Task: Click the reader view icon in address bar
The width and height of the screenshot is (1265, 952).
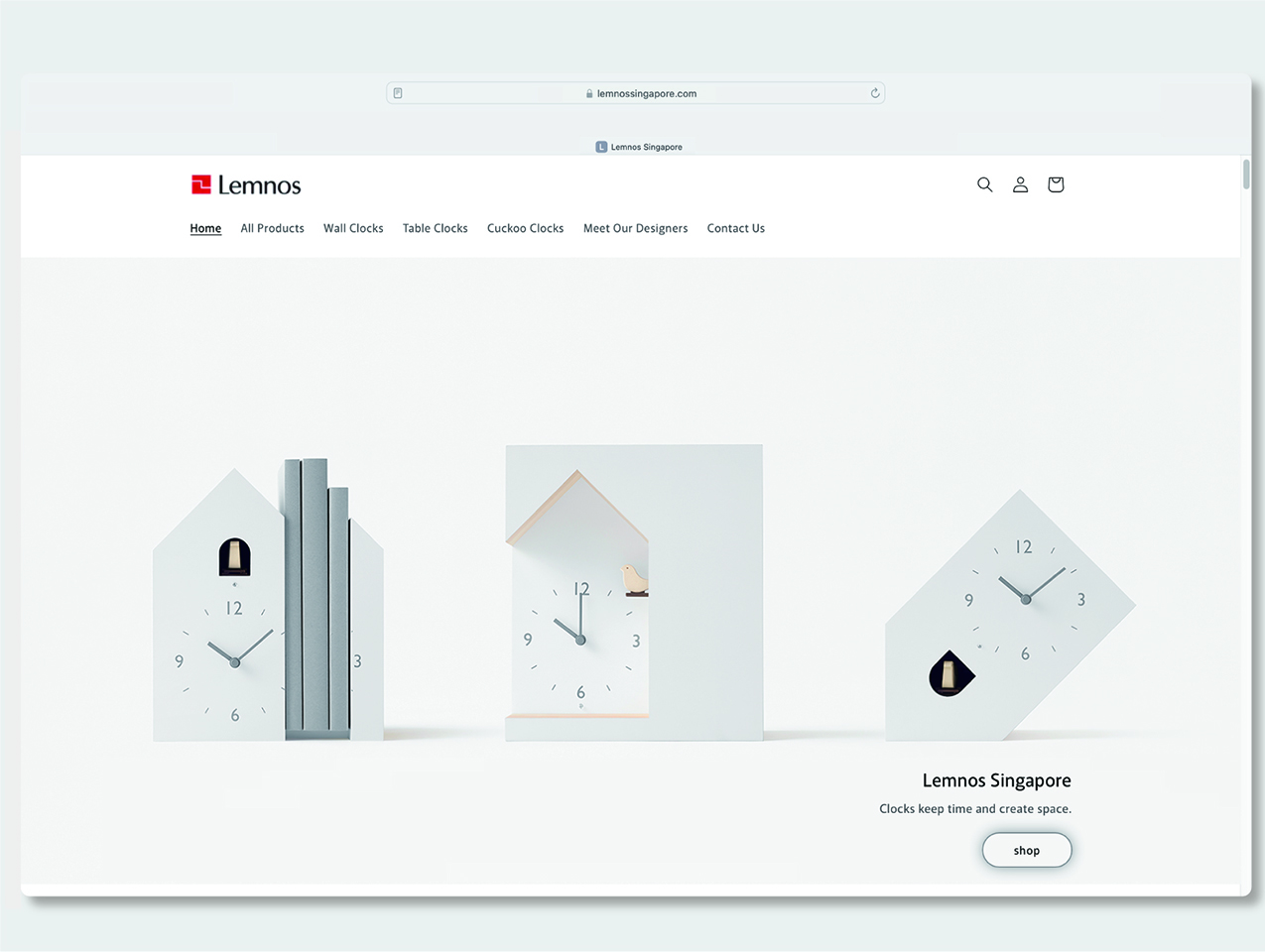Action: [x=398, y=93]
